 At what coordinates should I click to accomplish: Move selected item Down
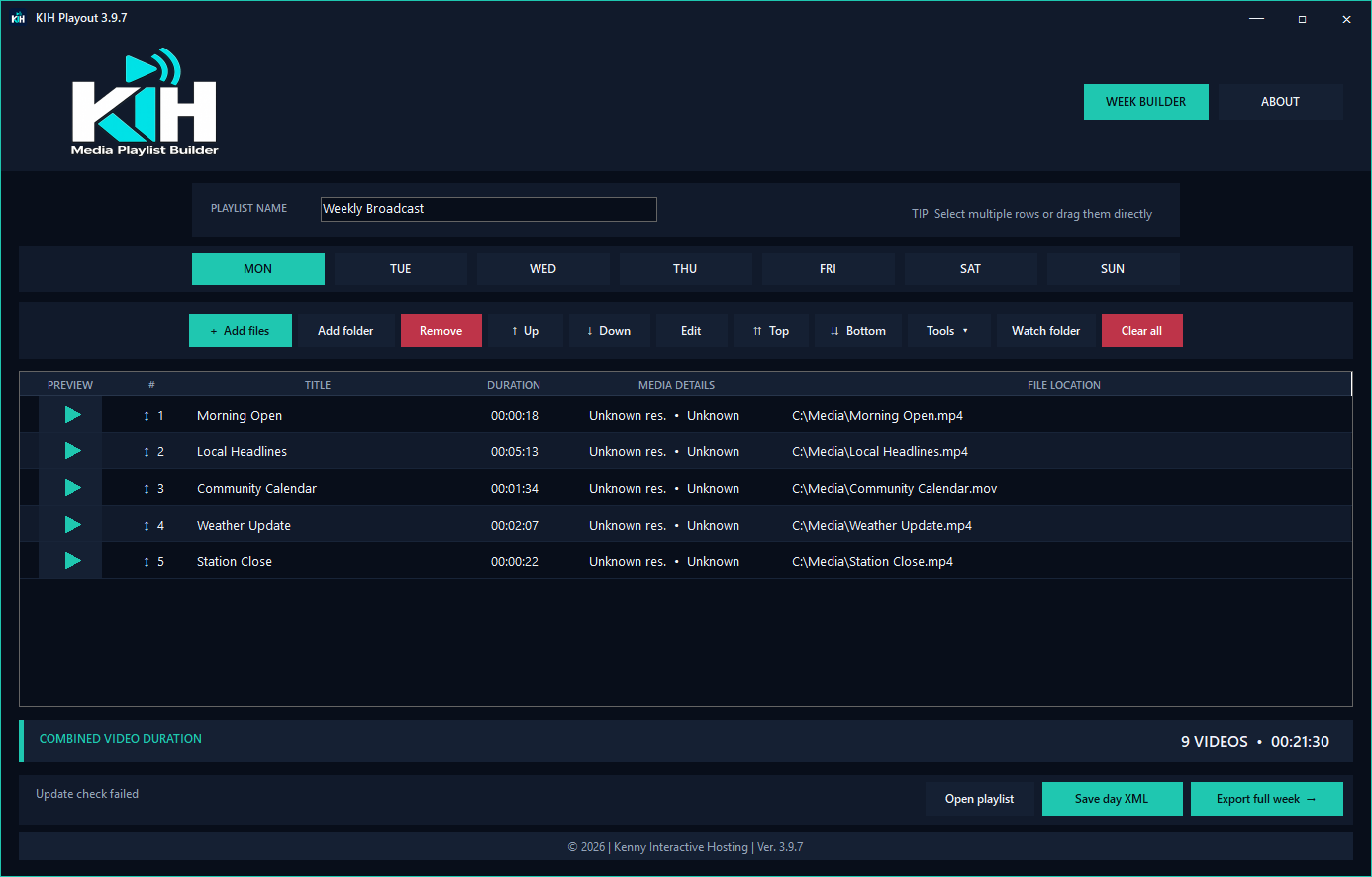(x=610, y=331)
